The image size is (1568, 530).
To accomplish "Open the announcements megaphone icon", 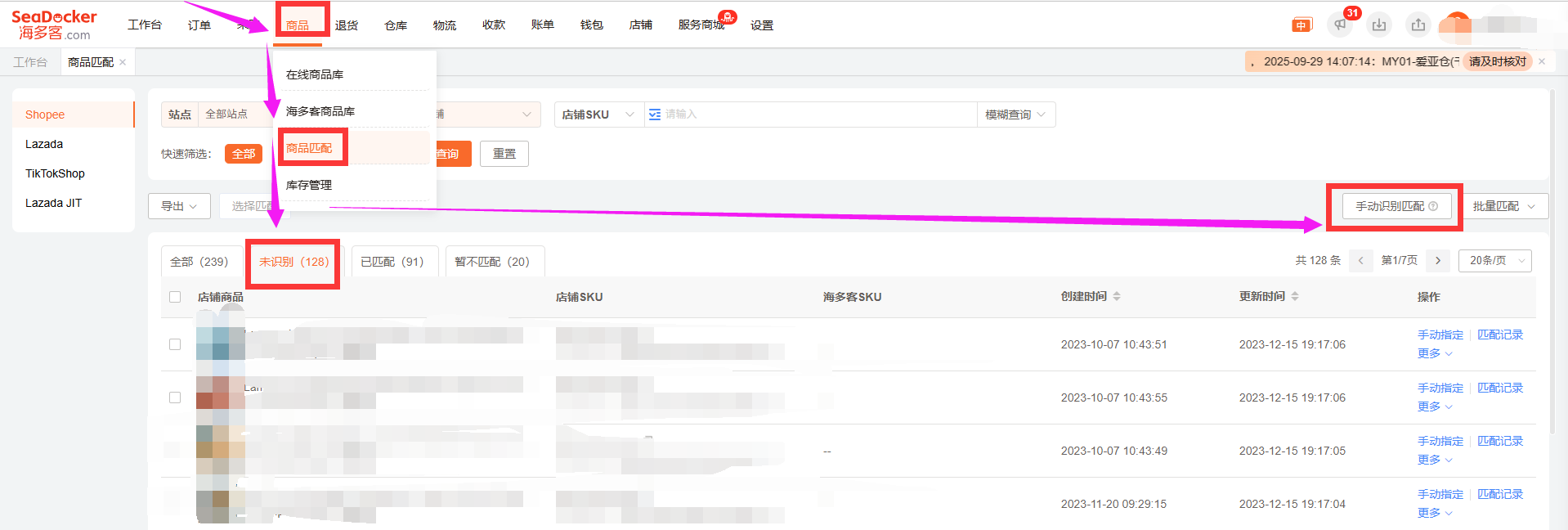I will coord(1340,25).
